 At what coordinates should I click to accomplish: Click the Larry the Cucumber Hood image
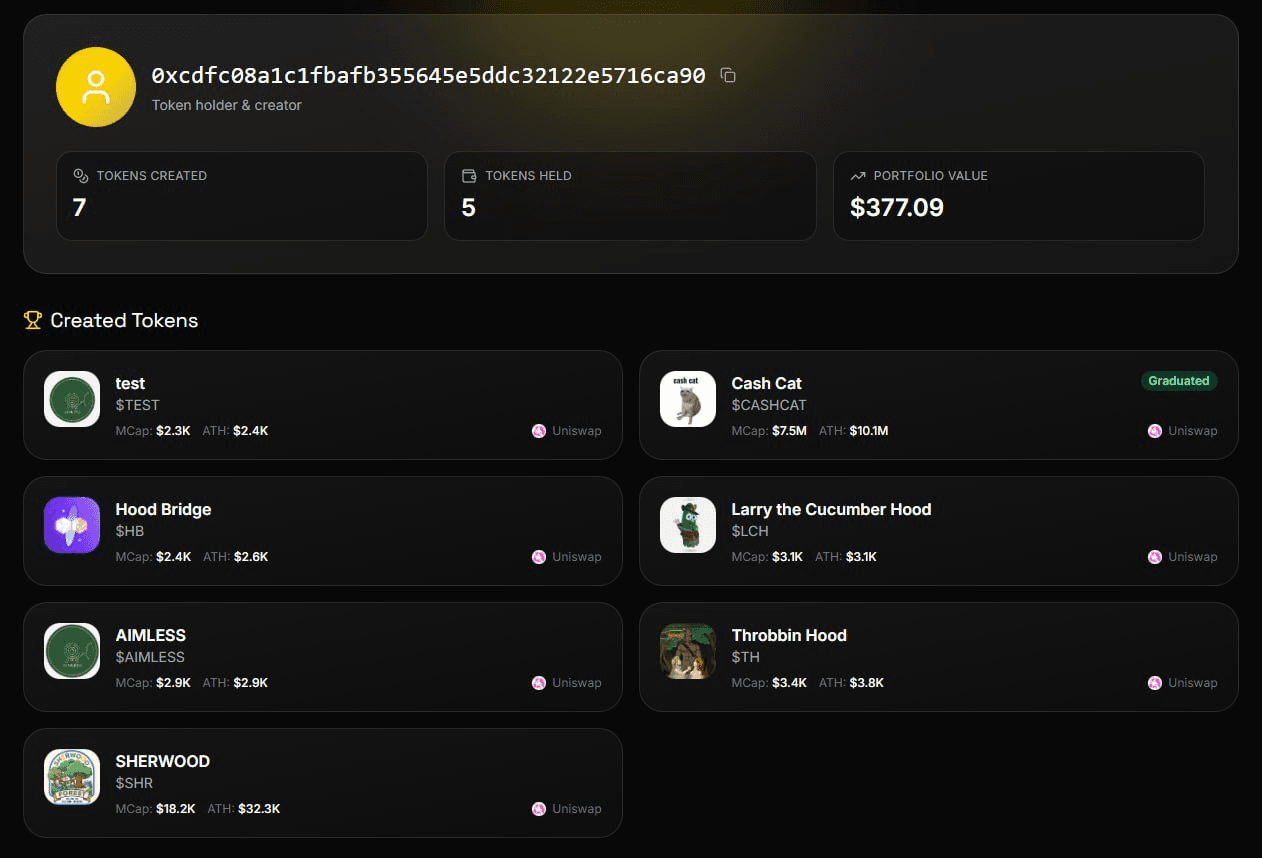(x=688, y=525)
